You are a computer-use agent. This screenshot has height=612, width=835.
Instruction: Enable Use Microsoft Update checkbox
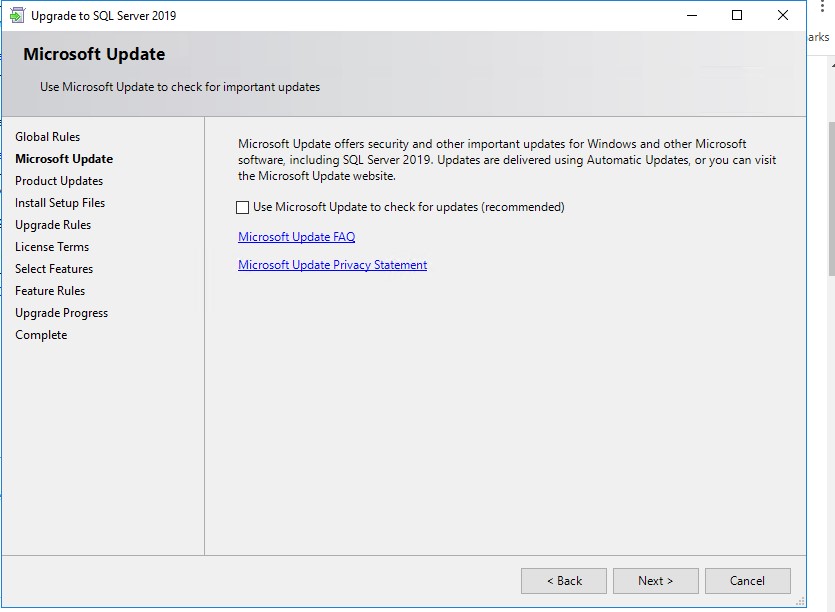242,207
